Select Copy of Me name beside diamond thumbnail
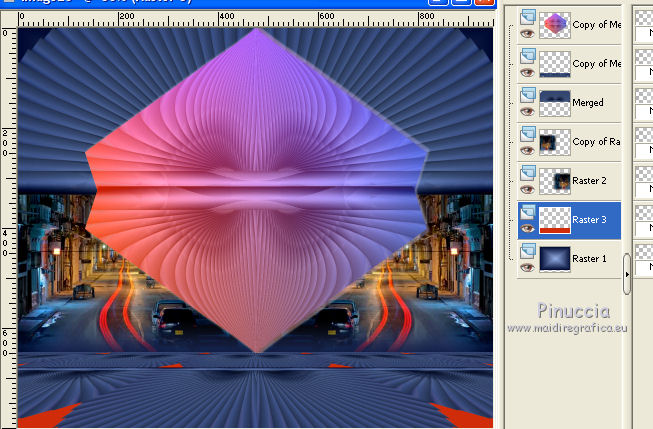The image size is (653, 429). tap(596, 25)
